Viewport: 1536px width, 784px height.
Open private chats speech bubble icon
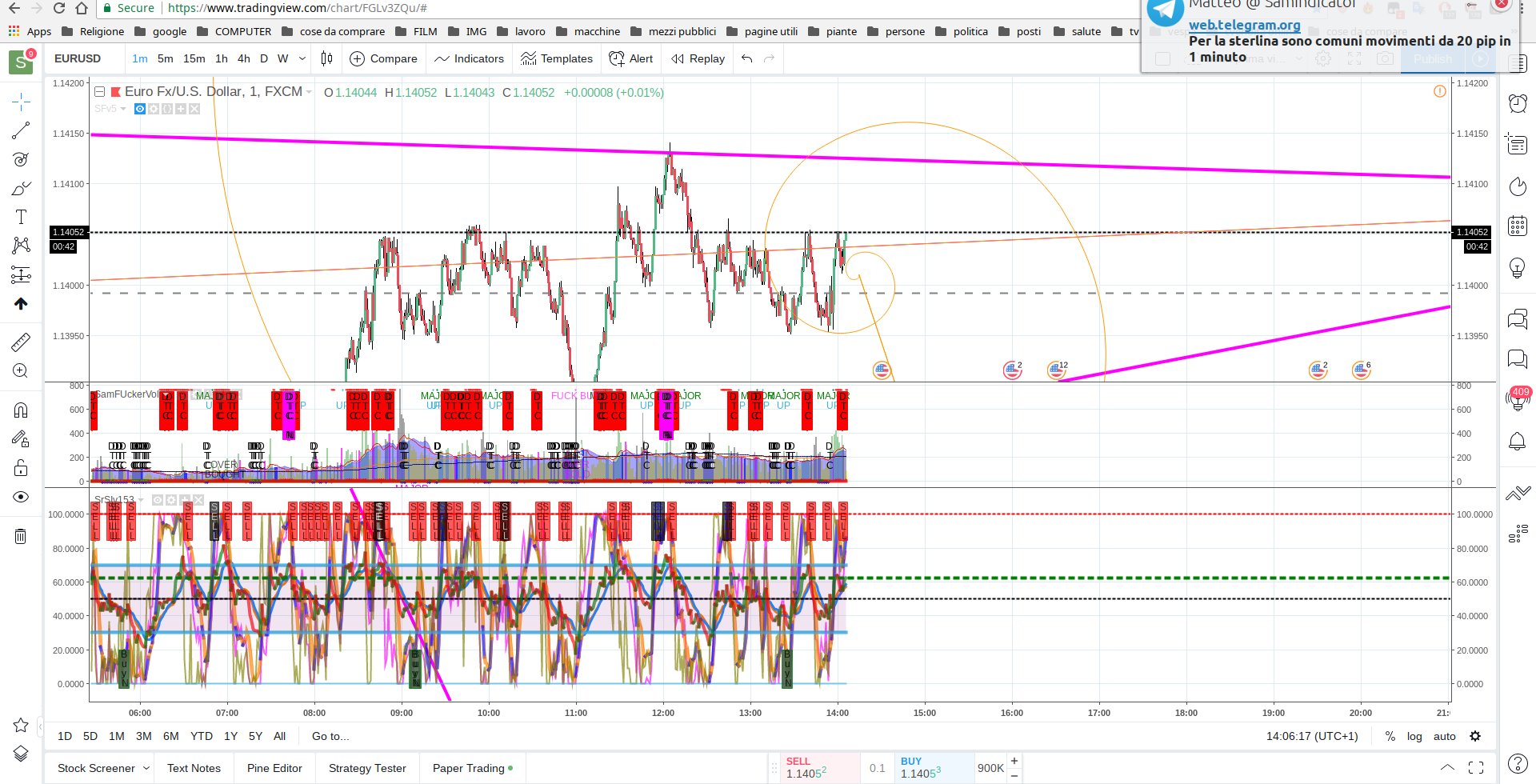(x=1518, y=358)
